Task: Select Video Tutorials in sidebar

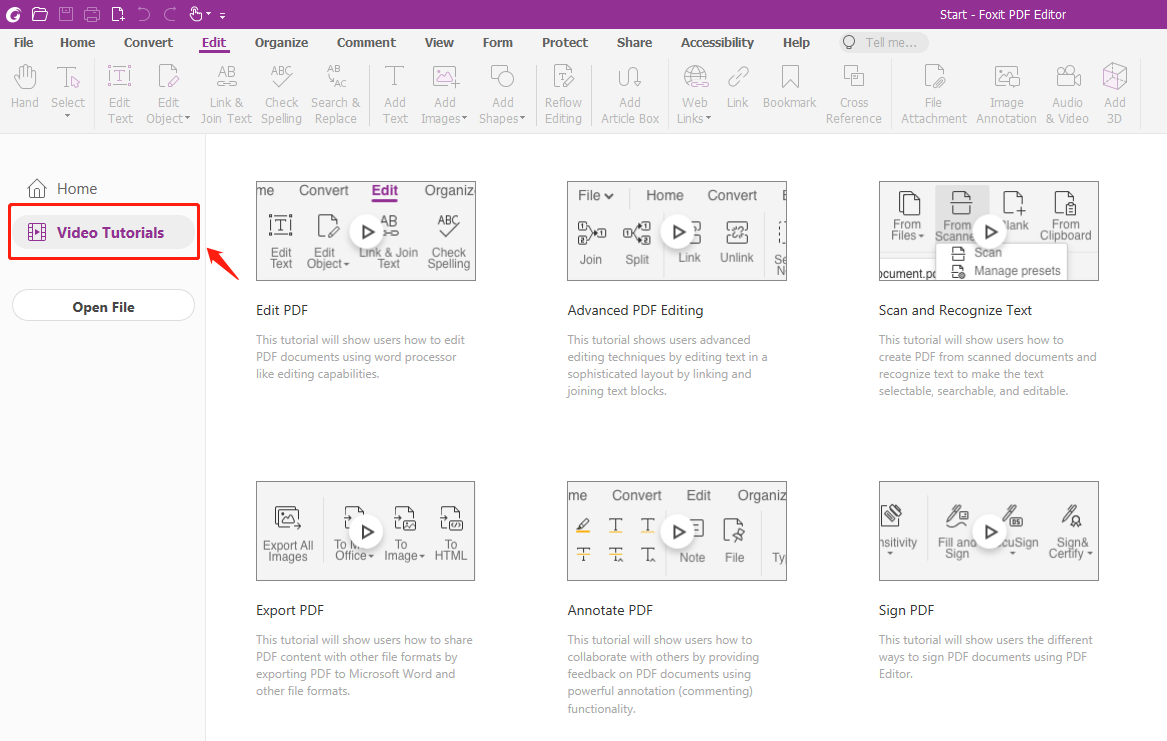Action: [x=103, y=232]
